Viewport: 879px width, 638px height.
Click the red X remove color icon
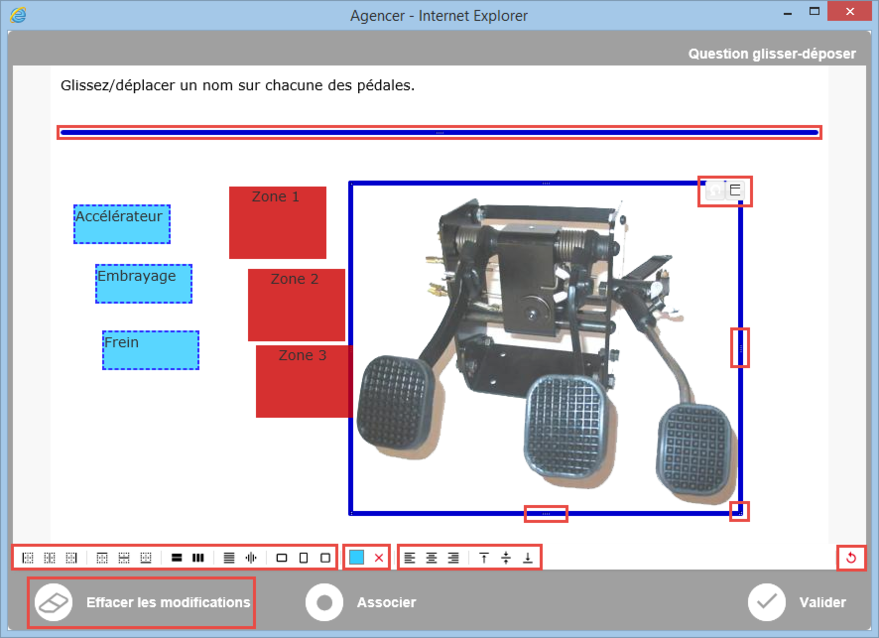tap(379, 558)
